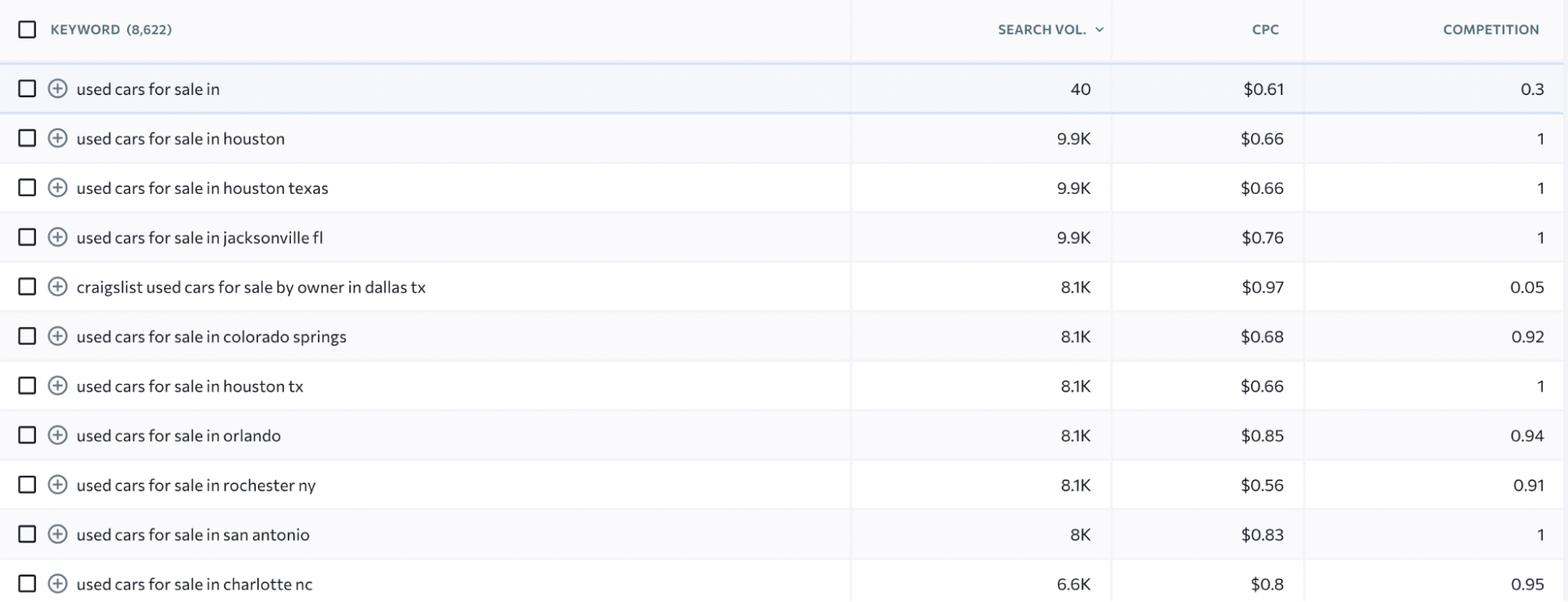Click CPC value $0.56

pos(1263,485)
